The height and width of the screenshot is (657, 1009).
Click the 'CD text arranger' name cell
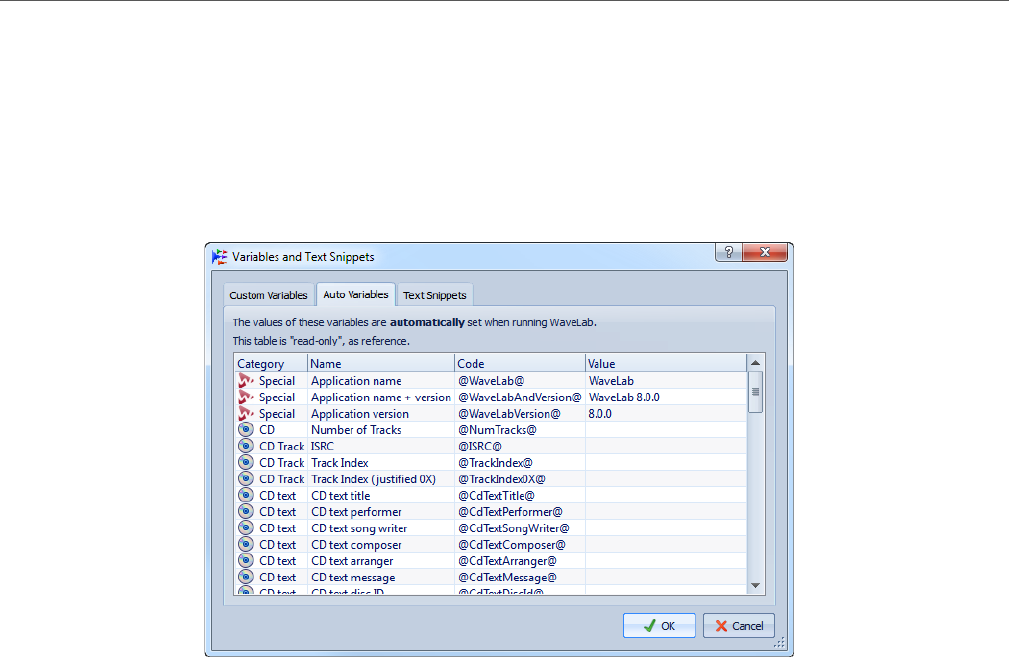pyautogui.click(x=381, y=560)
